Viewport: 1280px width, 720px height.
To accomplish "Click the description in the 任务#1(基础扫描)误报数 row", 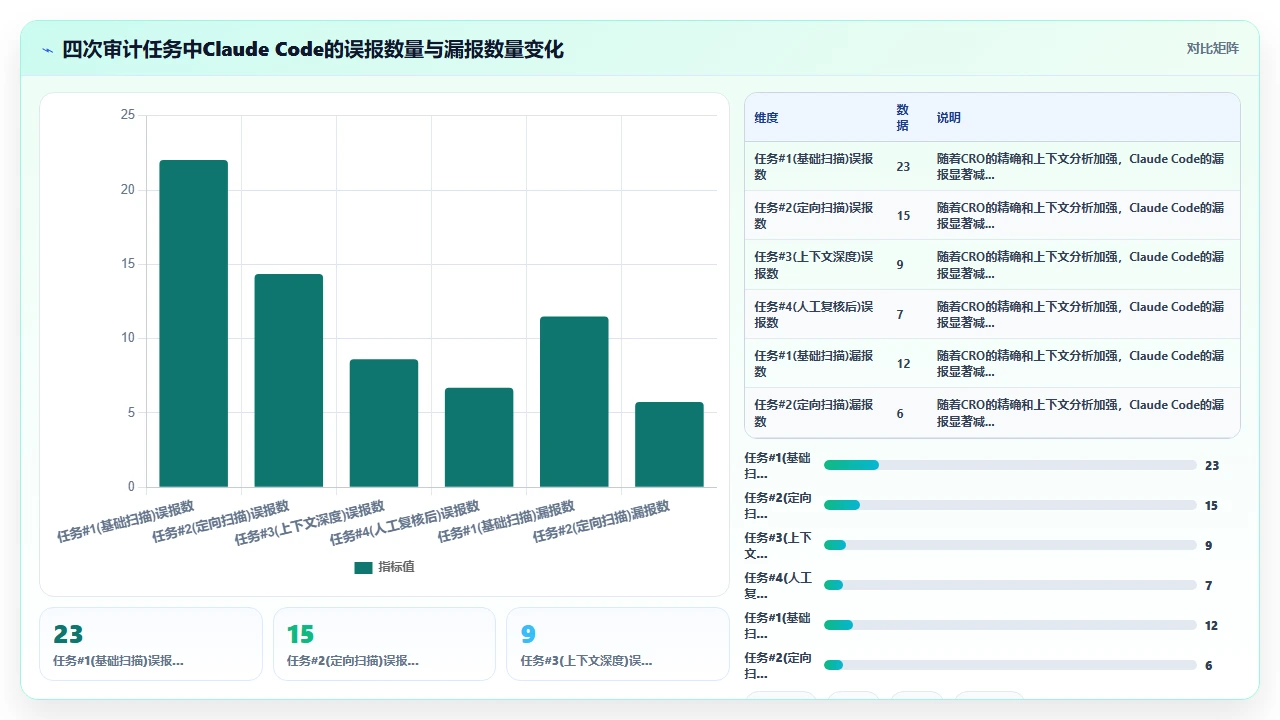I will (1081, 166).
